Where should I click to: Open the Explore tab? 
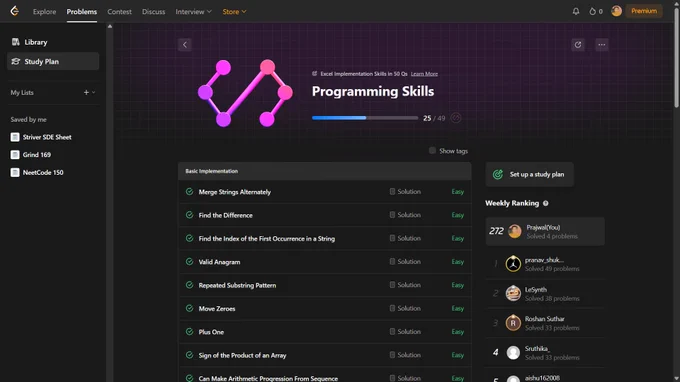44,12
